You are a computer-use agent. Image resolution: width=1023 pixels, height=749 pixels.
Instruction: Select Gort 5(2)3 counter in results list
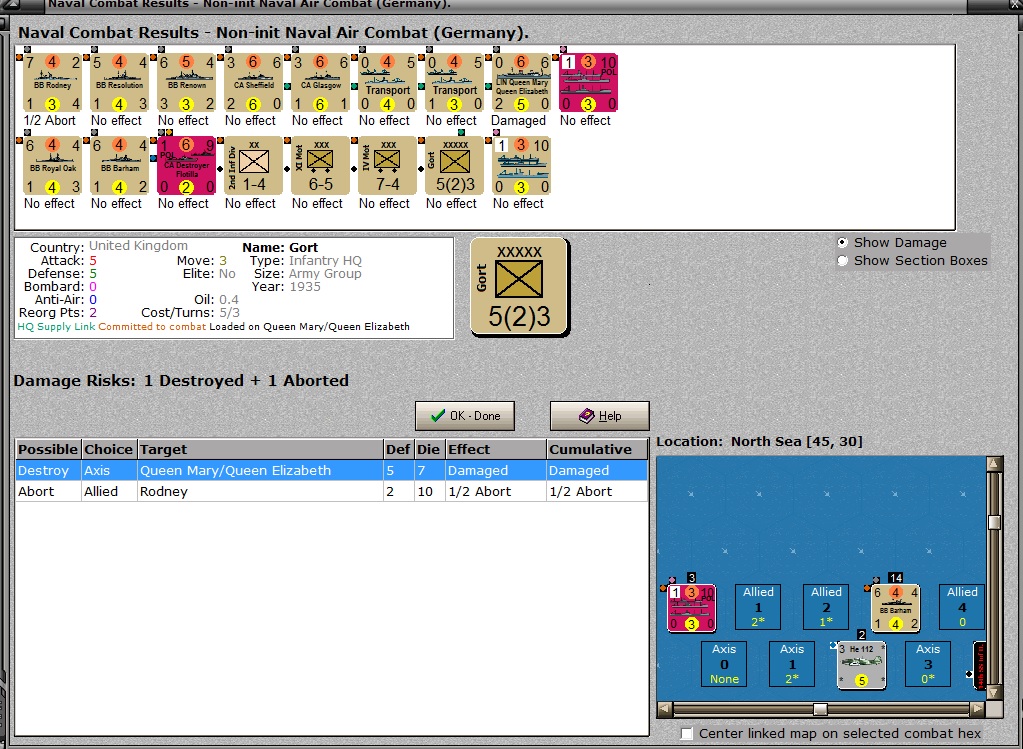coord(454,166)
